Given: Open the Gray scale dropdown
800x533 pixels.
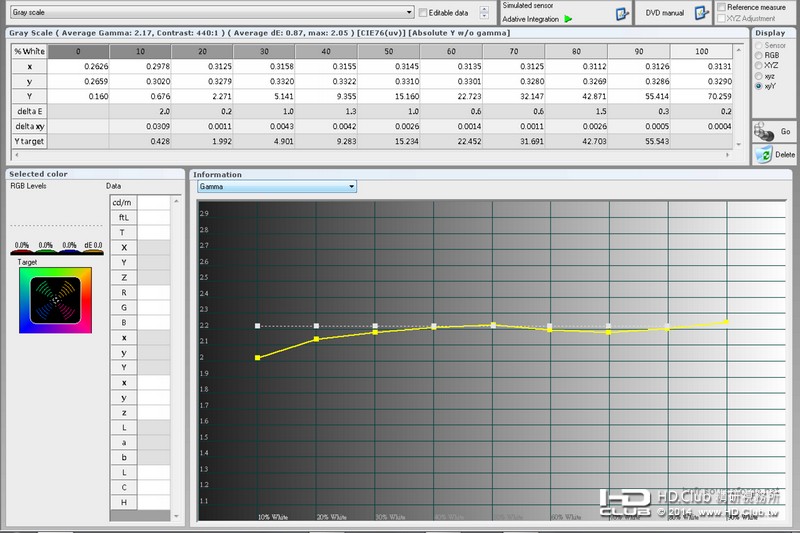Looking at the screenshot, I should (212, 12).
